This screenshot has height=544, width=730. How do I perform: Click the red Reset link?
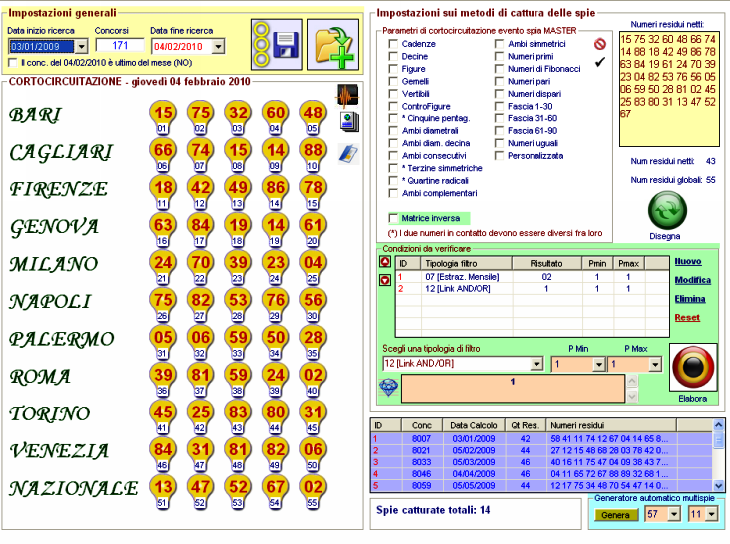[687, 318]
